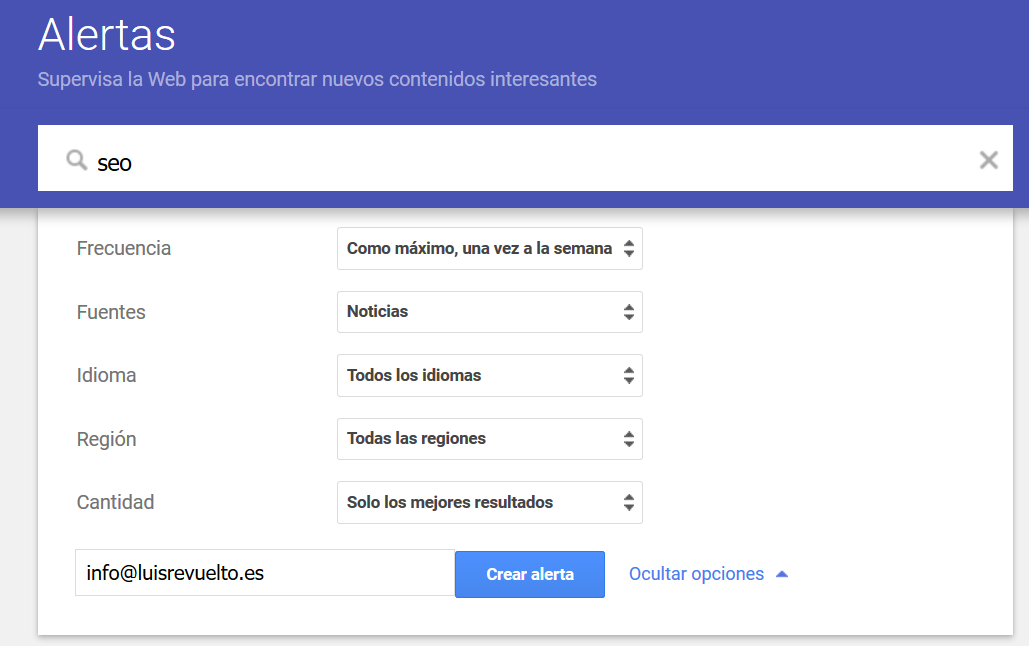Click the triangle arrow beside Ocultar opciones

pos(782,574)
